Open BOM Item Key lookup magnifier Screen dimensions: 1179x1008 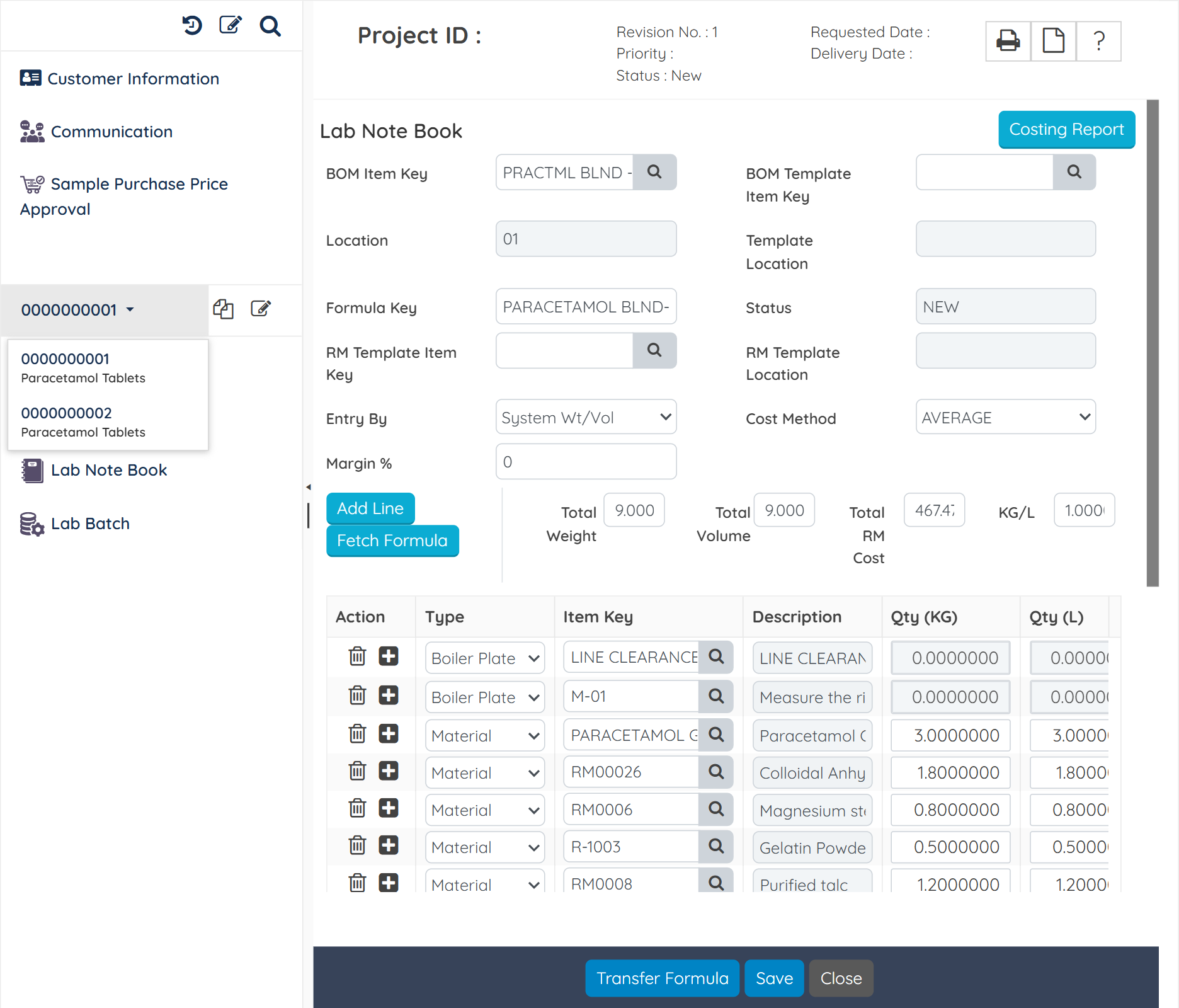(x=655, y=172)
